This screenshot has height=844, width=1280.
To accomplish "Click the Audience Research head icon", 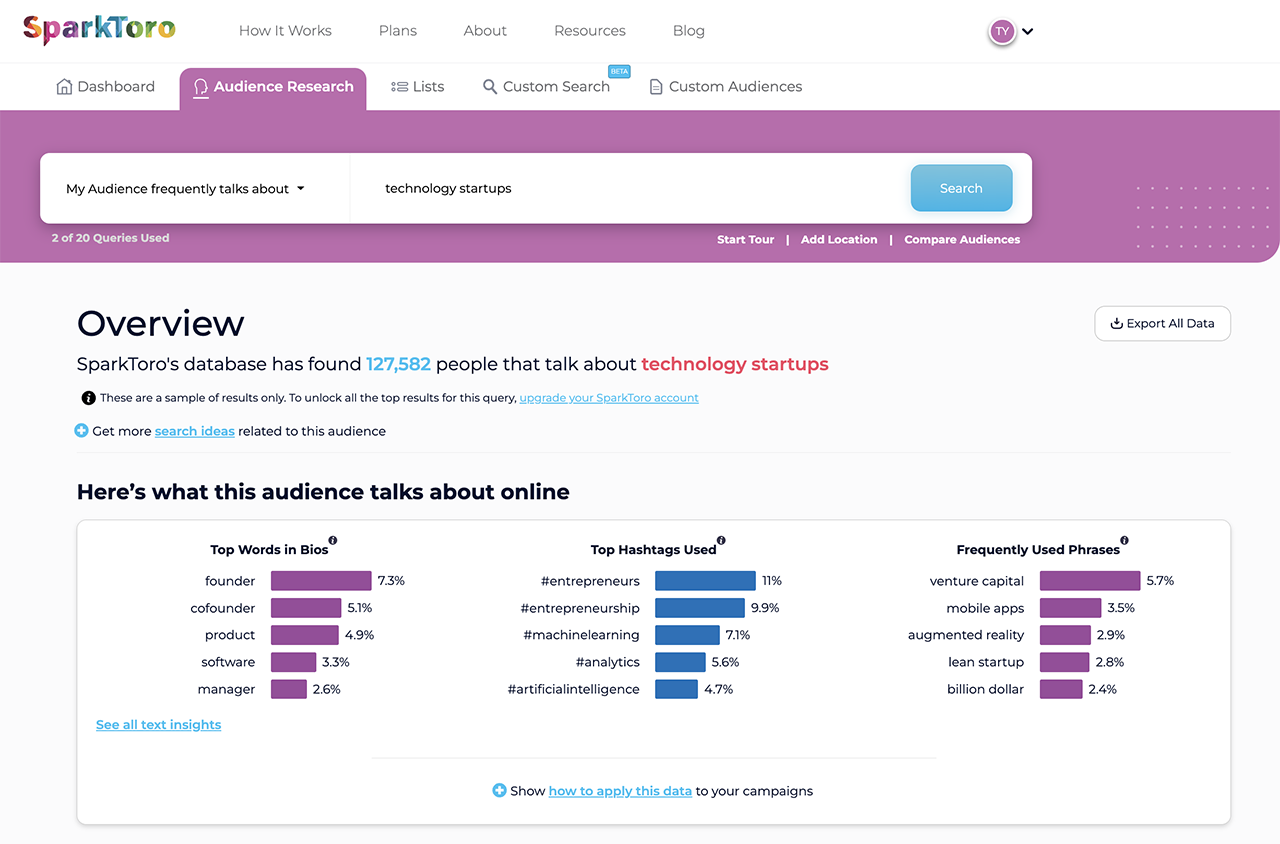I will click(201, 87).
